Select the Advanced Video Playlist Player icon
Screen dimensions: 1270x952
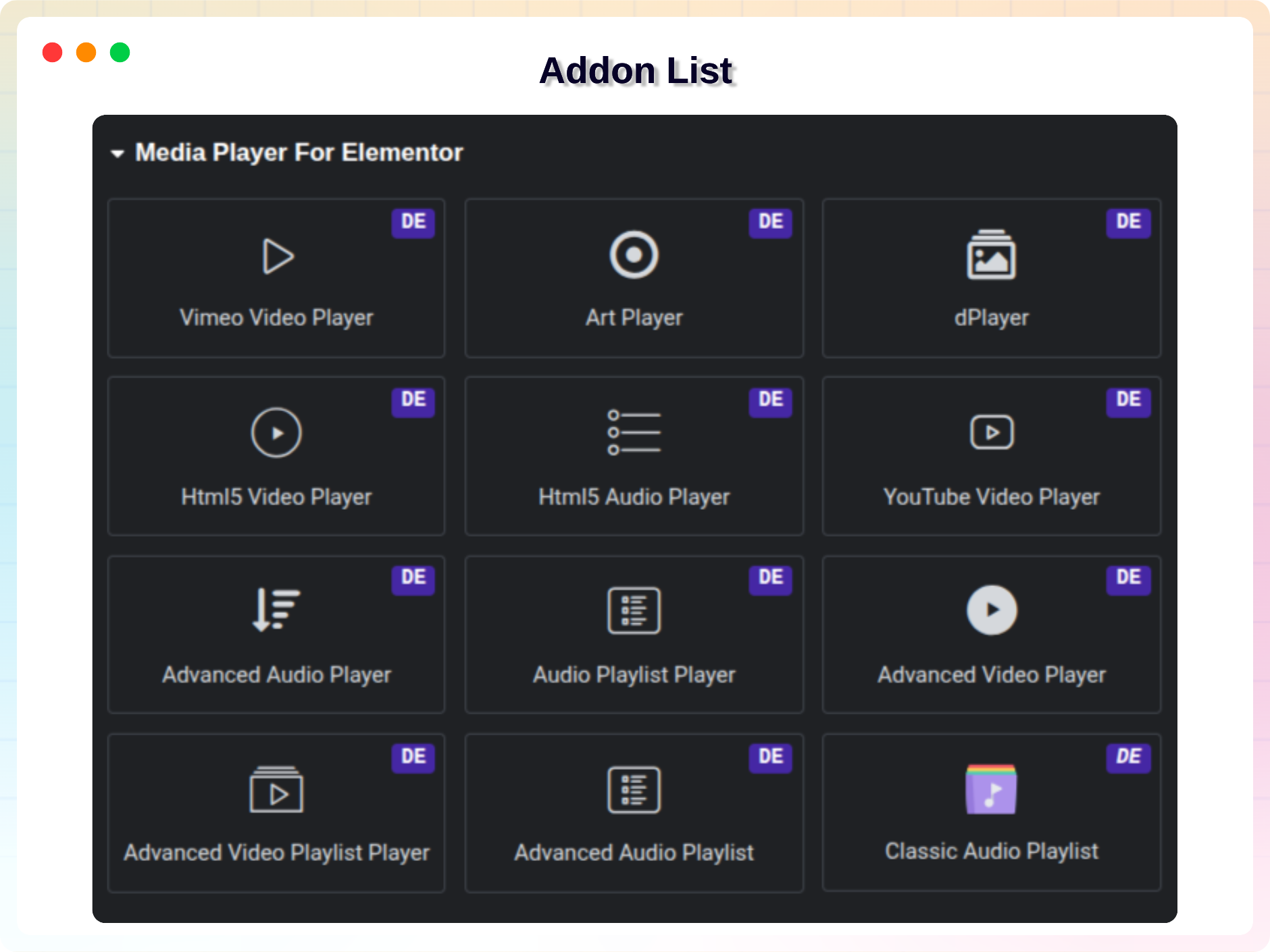276,789
